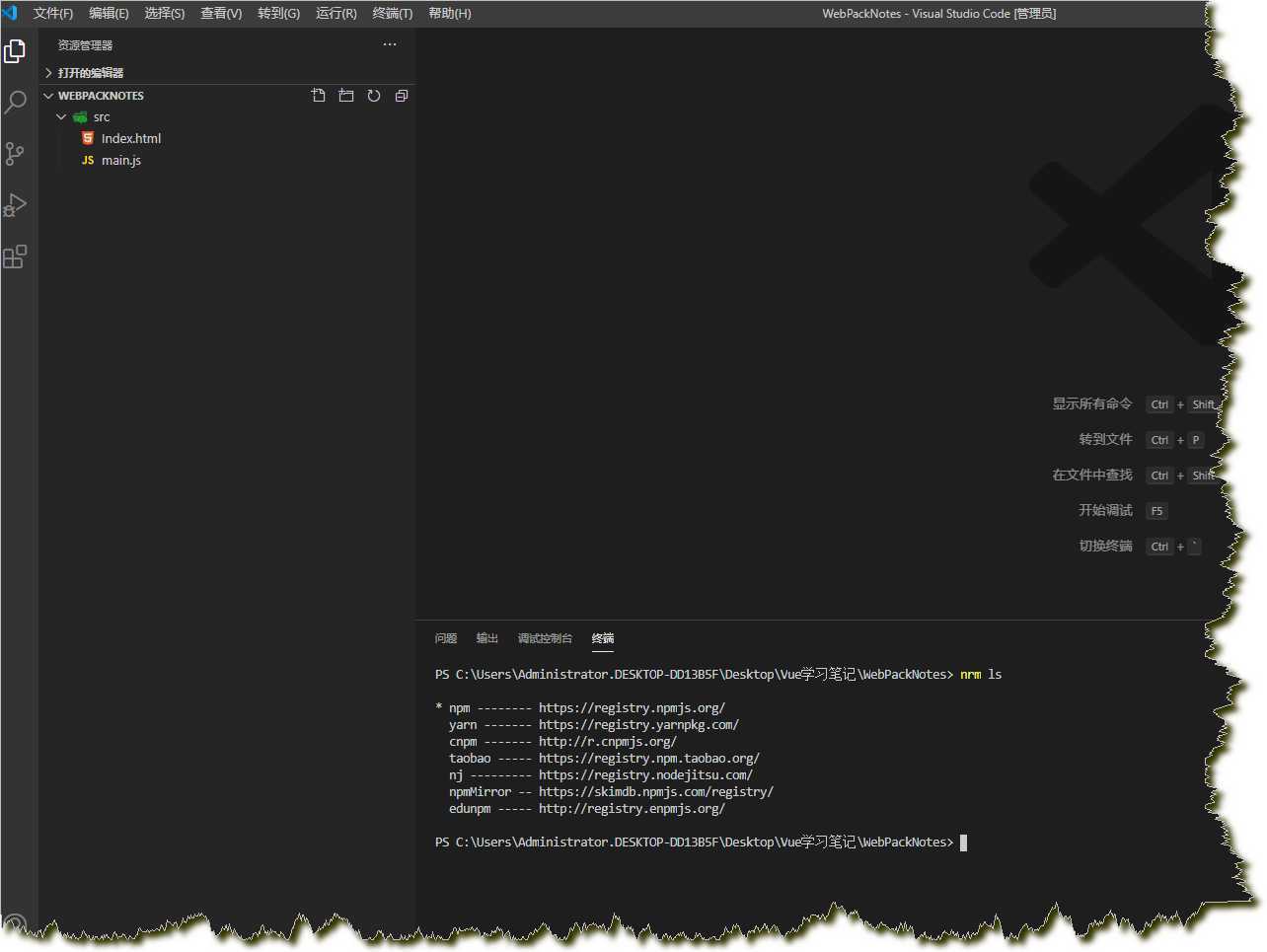Open the 运行(R) menu
The image size is (1267, 952).
[x=336, y=13]
